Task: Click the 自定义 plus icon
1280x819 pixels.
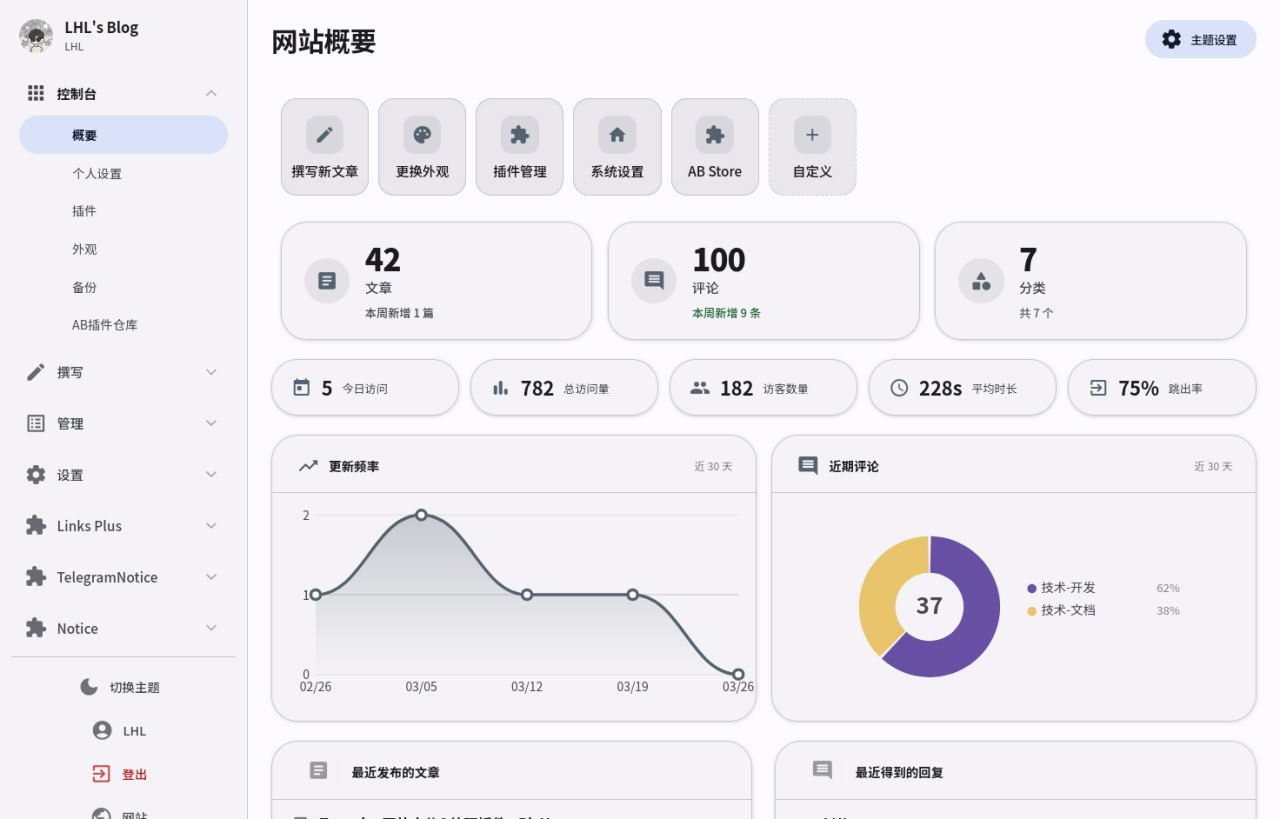Action: pos(811,132)
